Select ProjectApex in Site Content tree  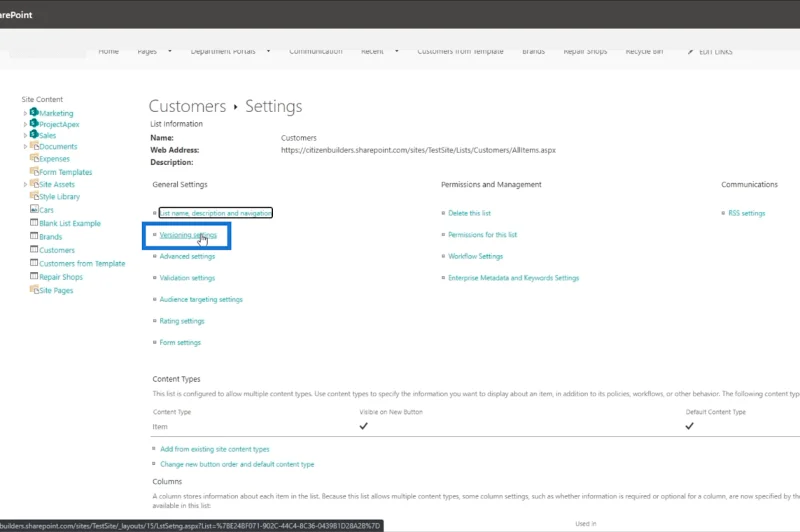pyautogui.click(x=59, y=124)
